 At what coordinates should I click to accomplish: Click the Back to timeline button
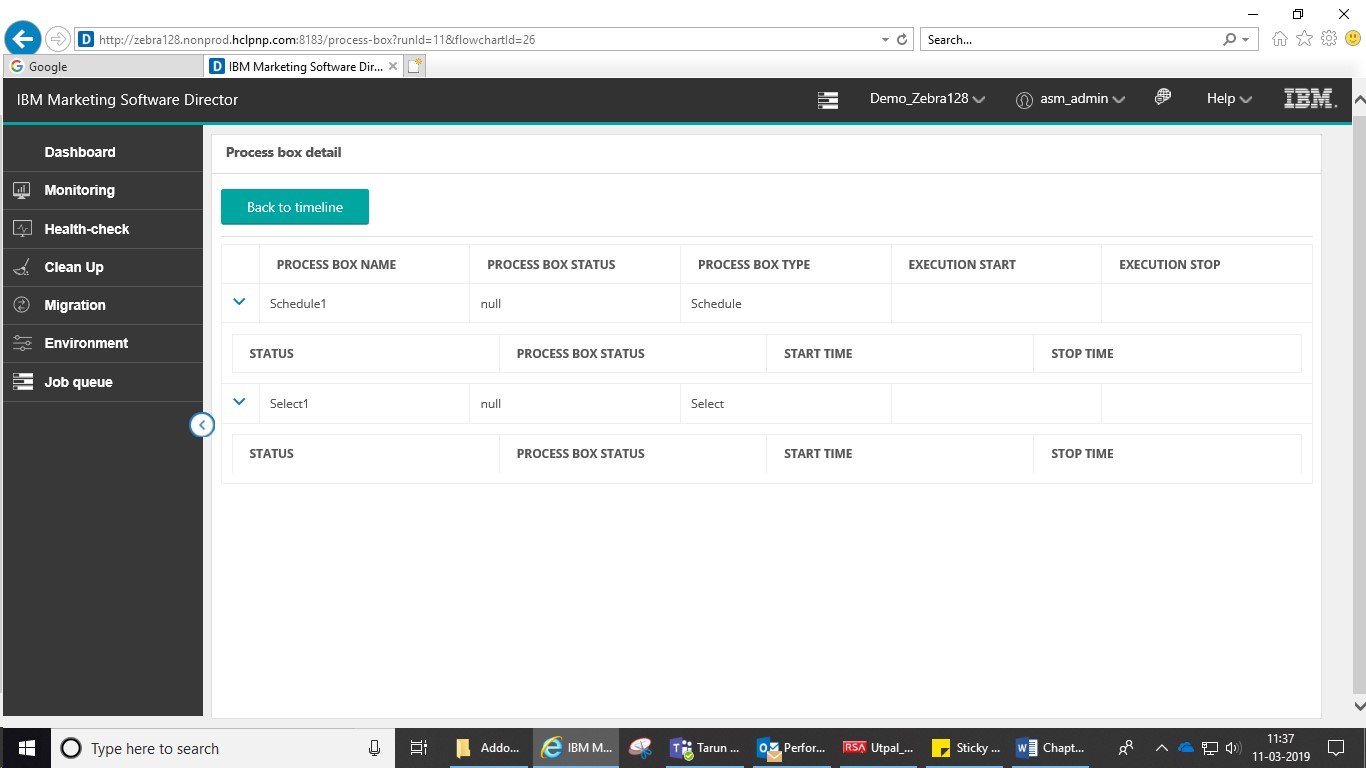point(295,207)
